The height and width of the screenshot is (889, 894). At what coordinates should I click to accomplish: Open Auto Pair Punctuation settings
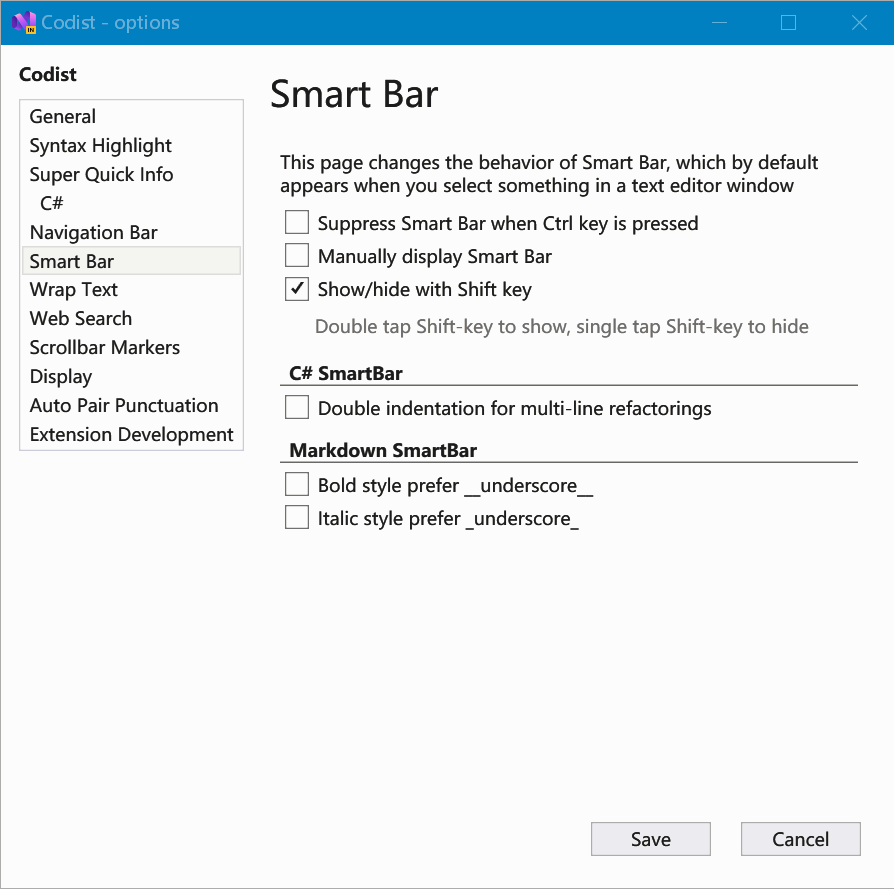point(131,405)
